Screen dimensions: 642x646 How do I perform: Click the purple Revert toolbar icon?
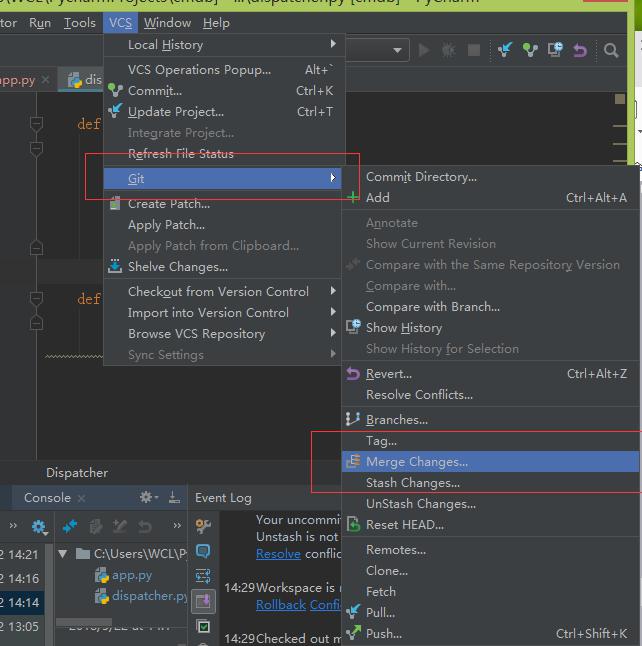[x=580, y=50]
